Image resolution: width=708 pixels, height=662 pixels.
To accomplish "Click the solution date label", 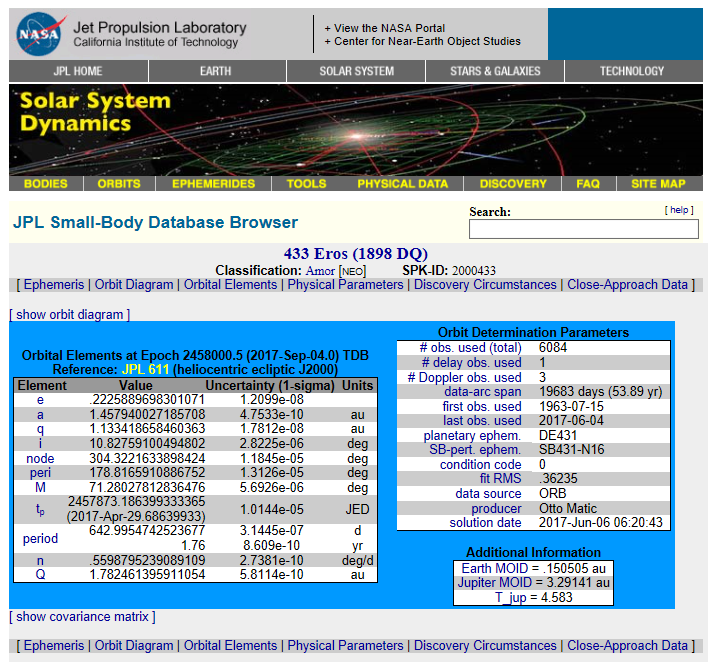I will coord(485,522).
